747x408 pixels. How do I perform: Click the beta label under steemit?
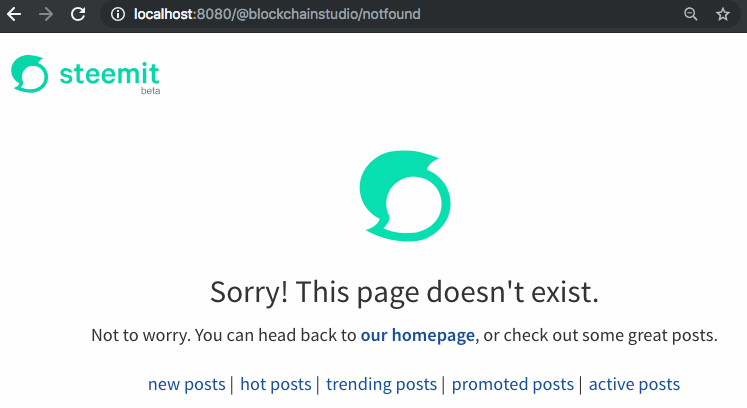(x=151, y=91)
